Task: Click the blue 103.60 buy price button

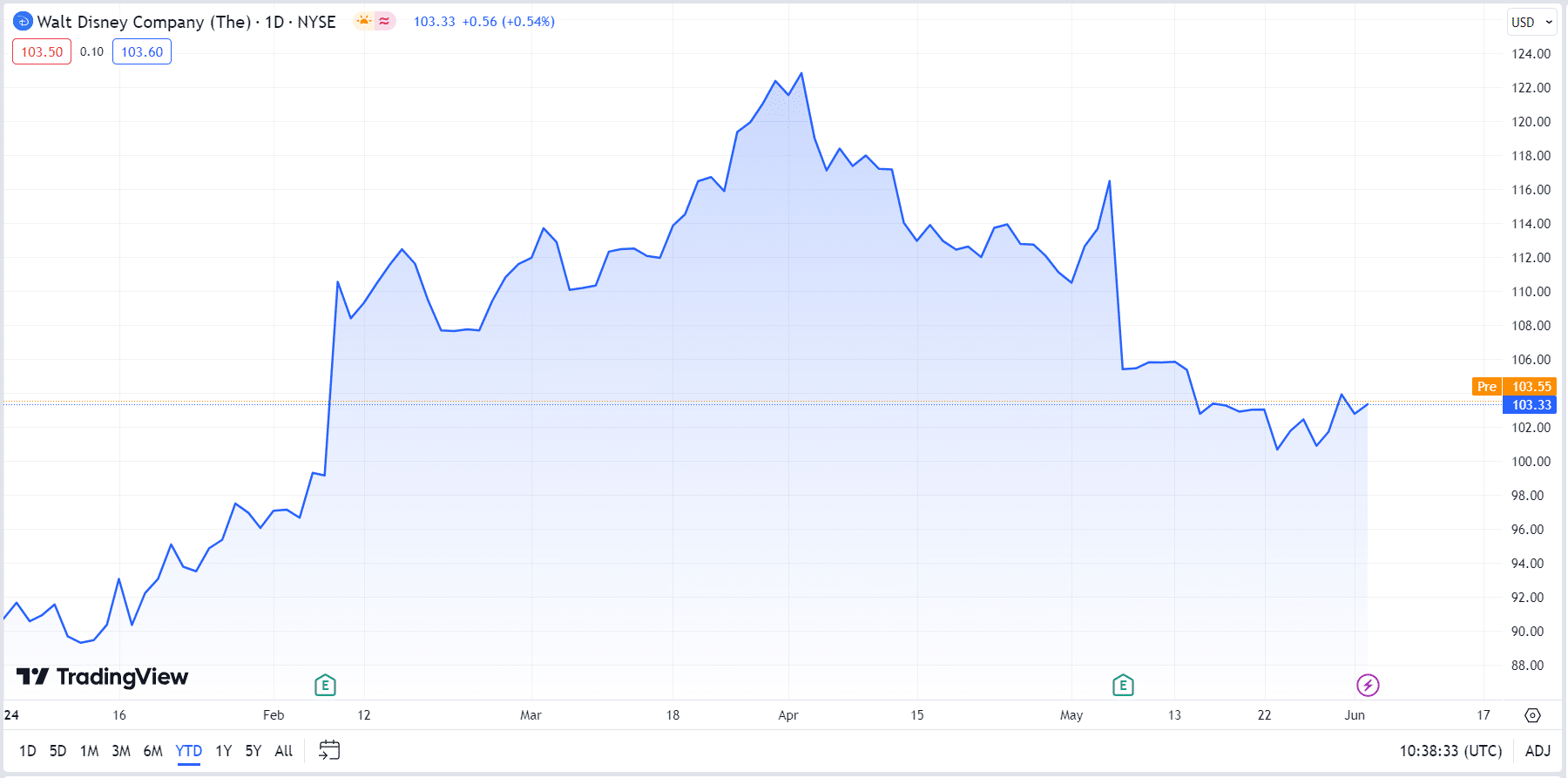Action: (142, 51)
